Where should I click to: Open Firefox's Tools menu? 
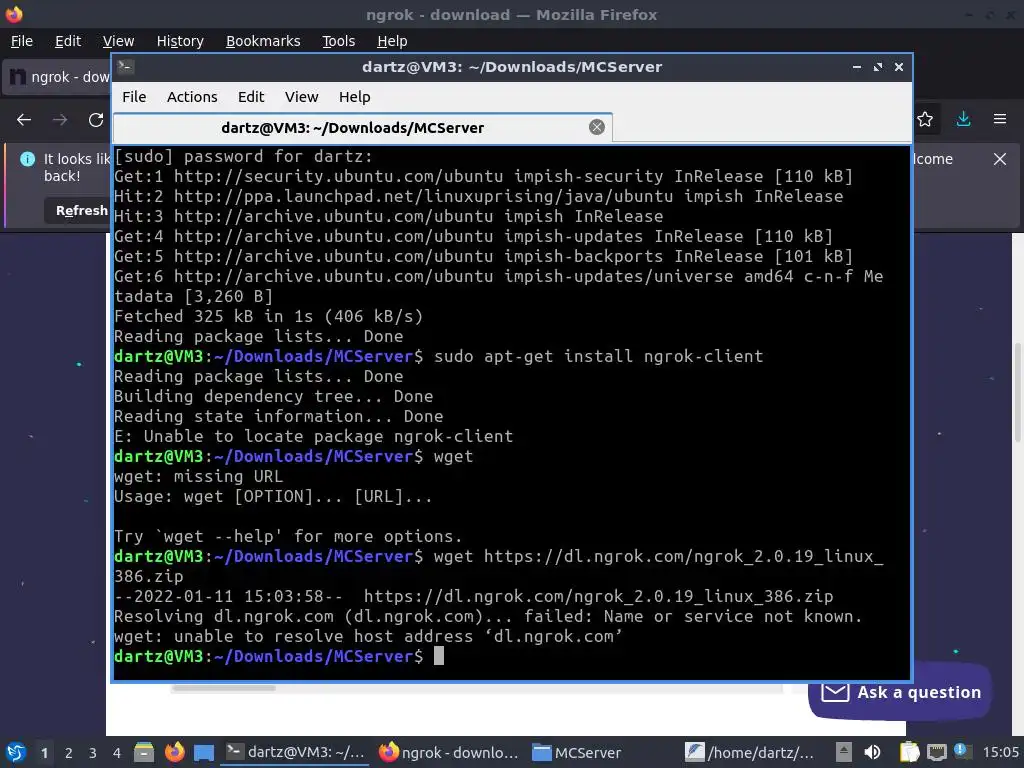click(x=338, y=41)
